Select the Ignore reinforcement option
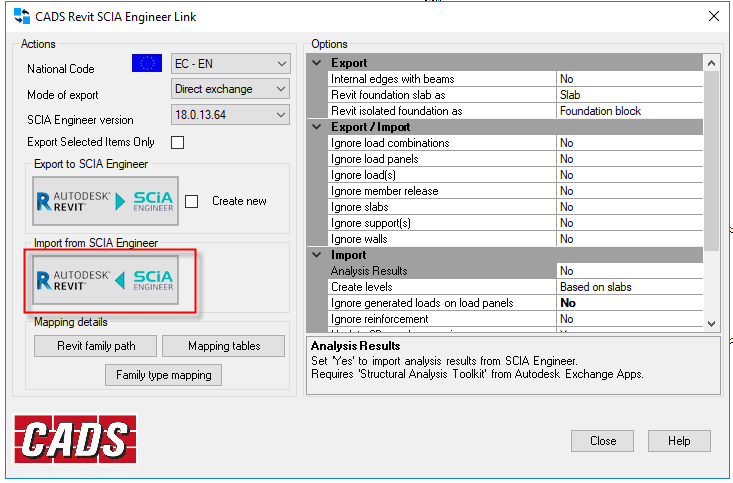This screenshot has height=483, width=733. (x=516, y=319)
